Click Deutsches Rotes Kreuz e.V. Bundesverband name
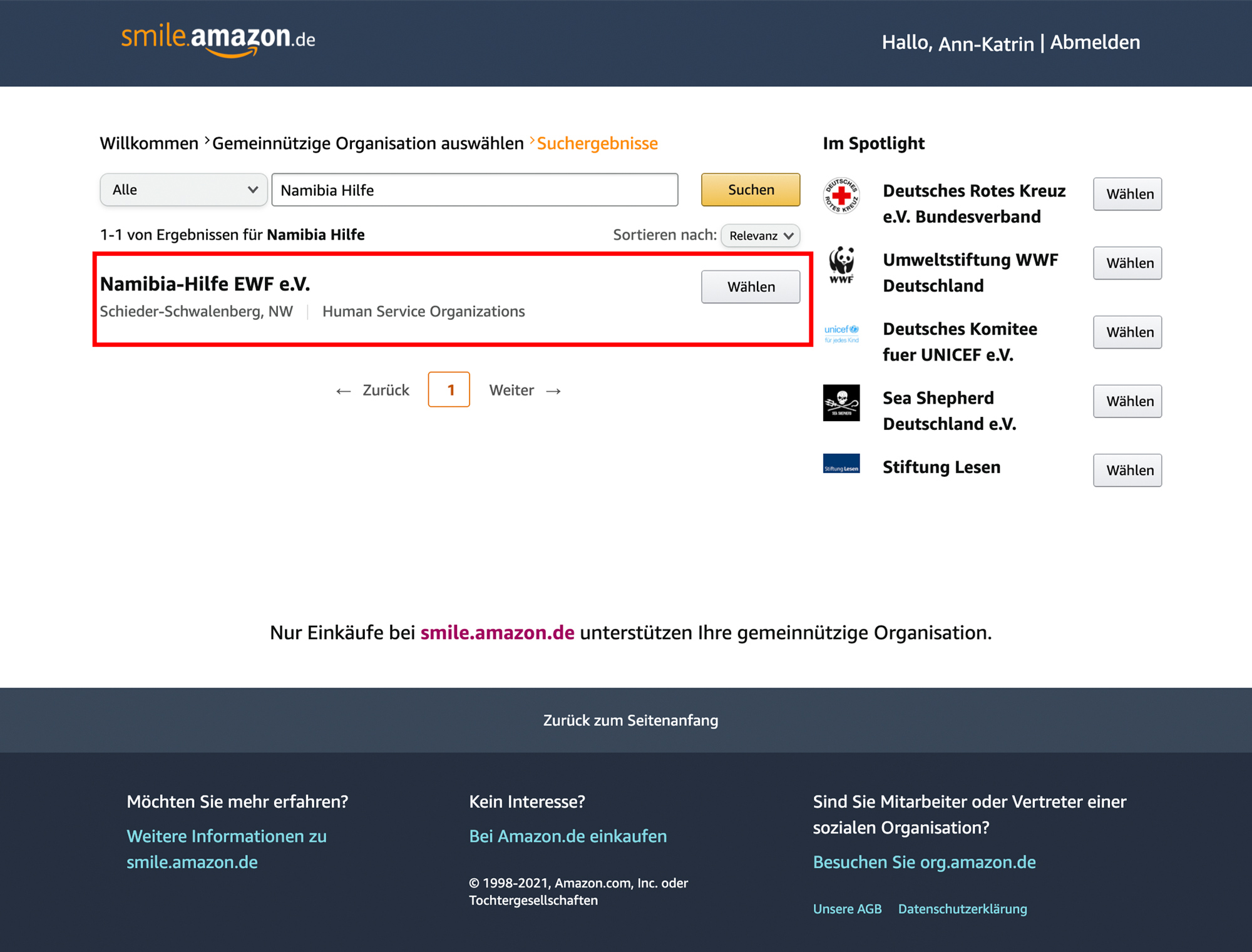This screenshot has height=952, width=1252. [974, 203]
